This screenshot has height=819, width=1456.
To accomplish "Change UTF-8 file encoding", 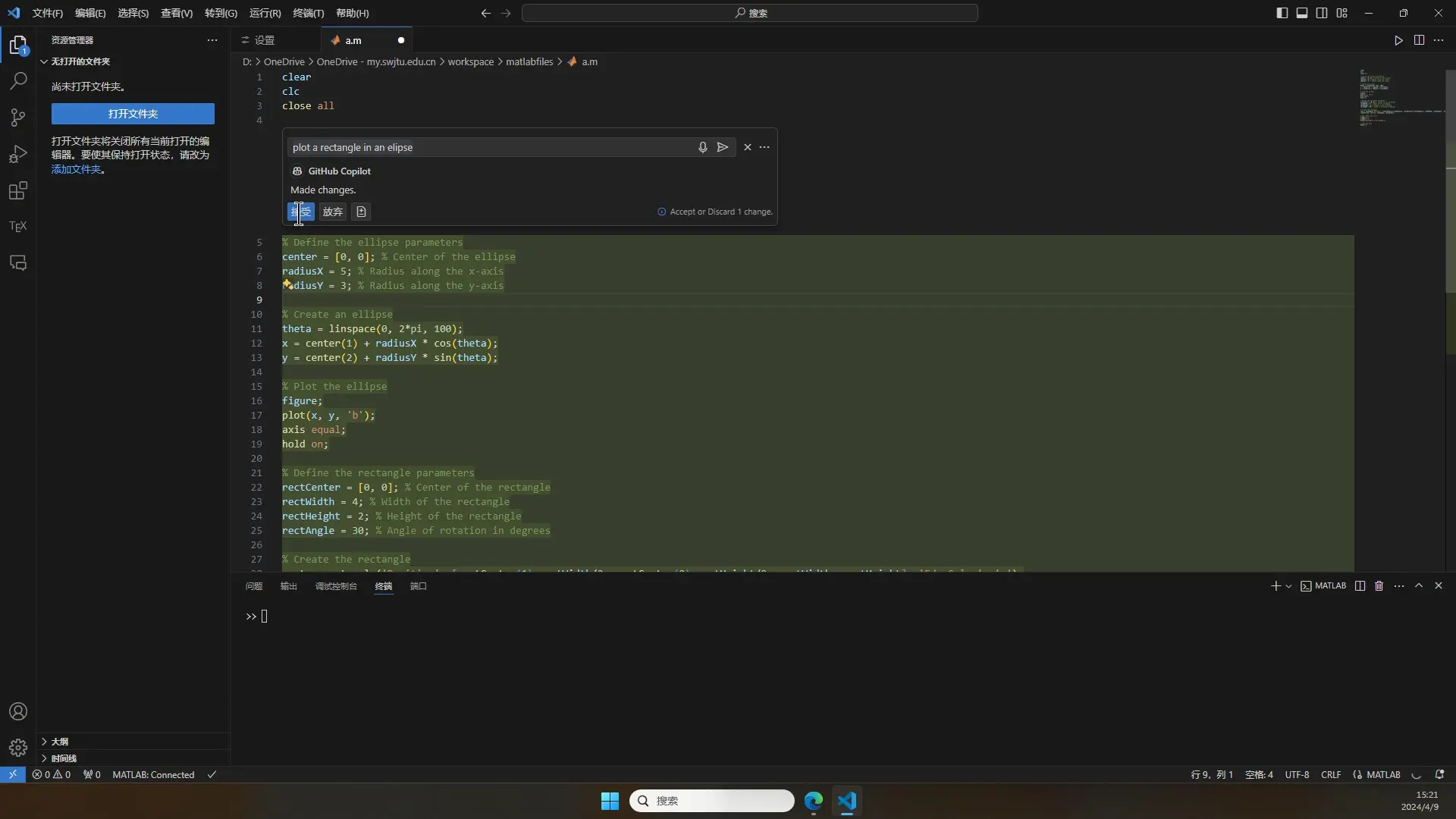I will pos(1297,774).
